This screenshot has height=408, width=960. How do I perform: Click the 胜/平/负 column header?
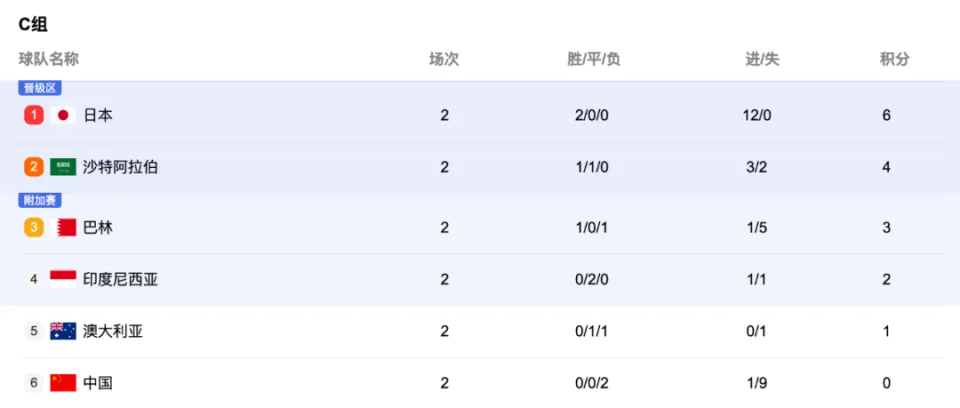point(594,59)
